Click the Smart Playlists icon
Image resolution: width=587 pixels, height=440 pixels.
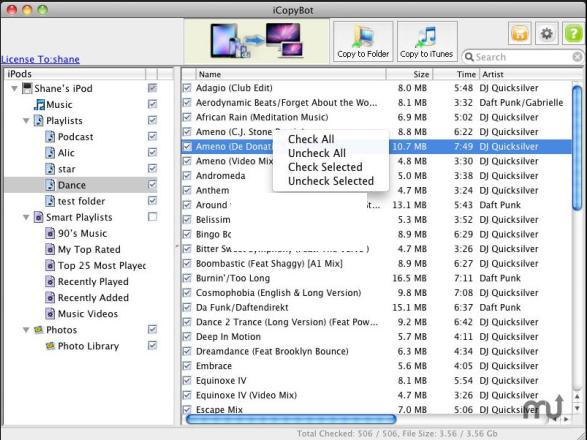point(39,217)
